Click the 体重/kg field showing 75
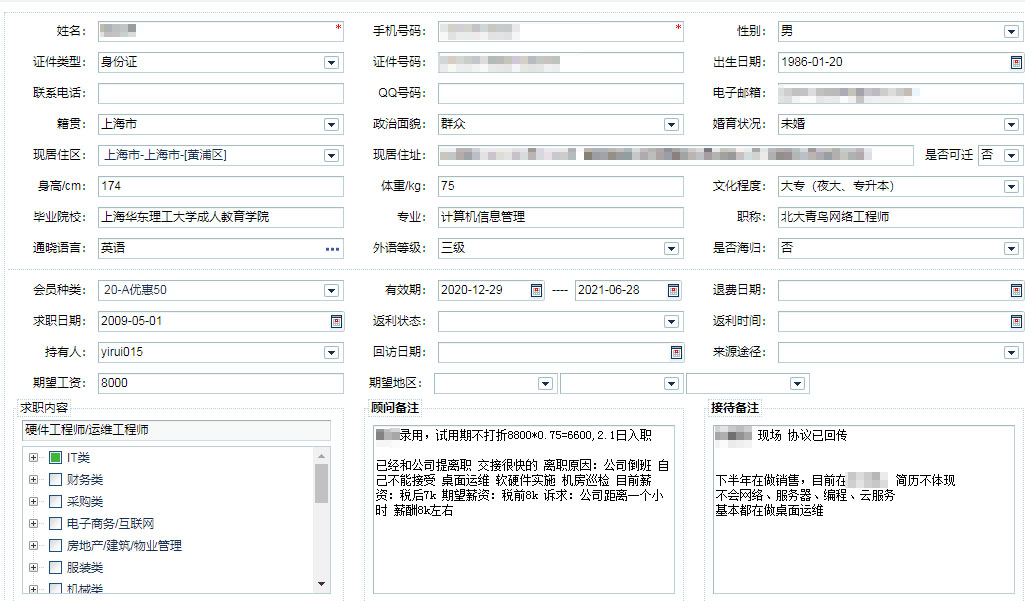Viewport: 1025px width, 601px height. point(561,186)
